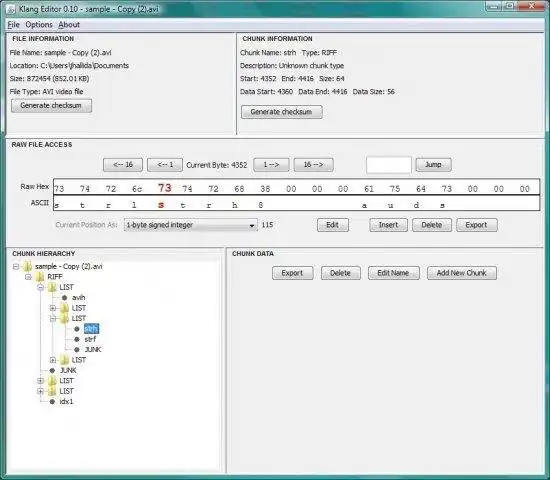The width and height of the screenshot is (550, 480).
Task: Select the idx1 chunk
Action: 66,401
